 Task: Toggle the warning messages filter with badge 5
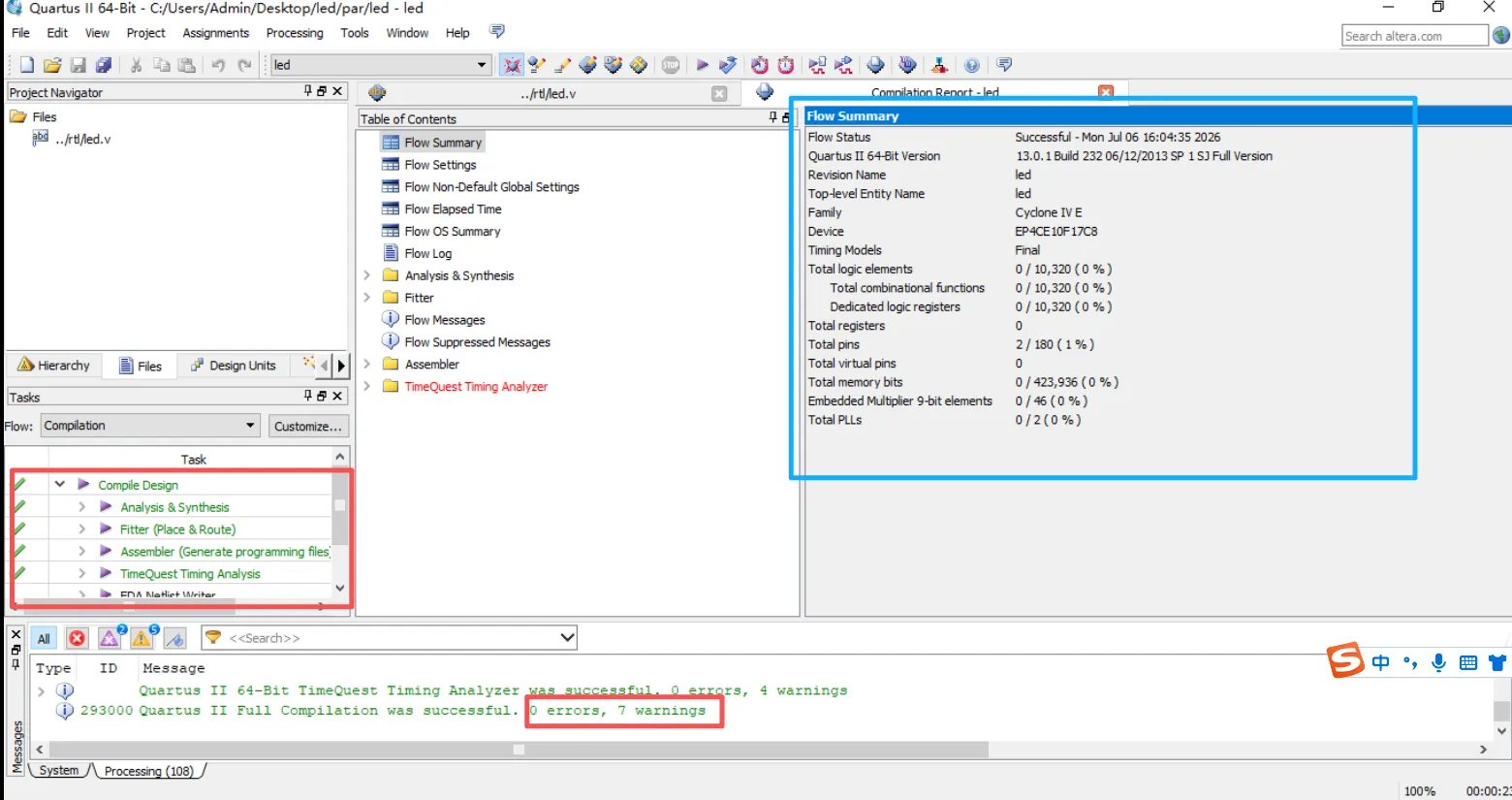(x=143, y=637)
